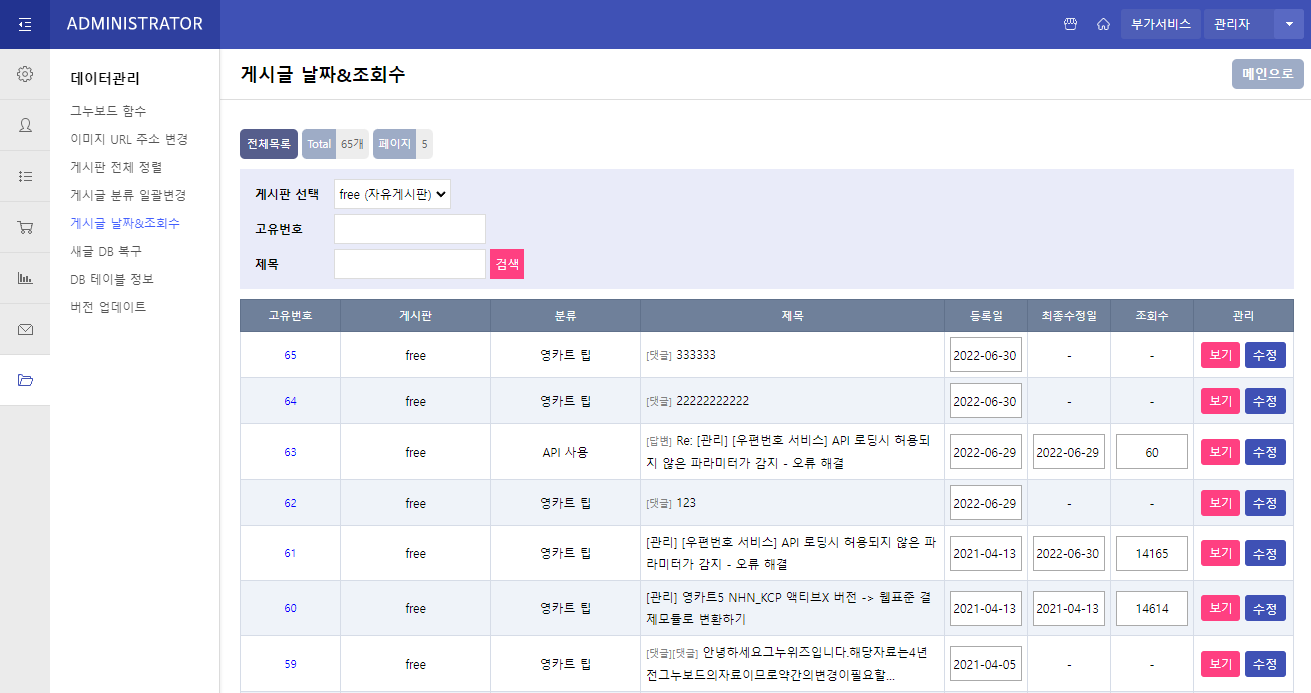The image size is (1311, 693).
Task: Open the settings gear icon in sidebar
Action: (x=25, y=74)
